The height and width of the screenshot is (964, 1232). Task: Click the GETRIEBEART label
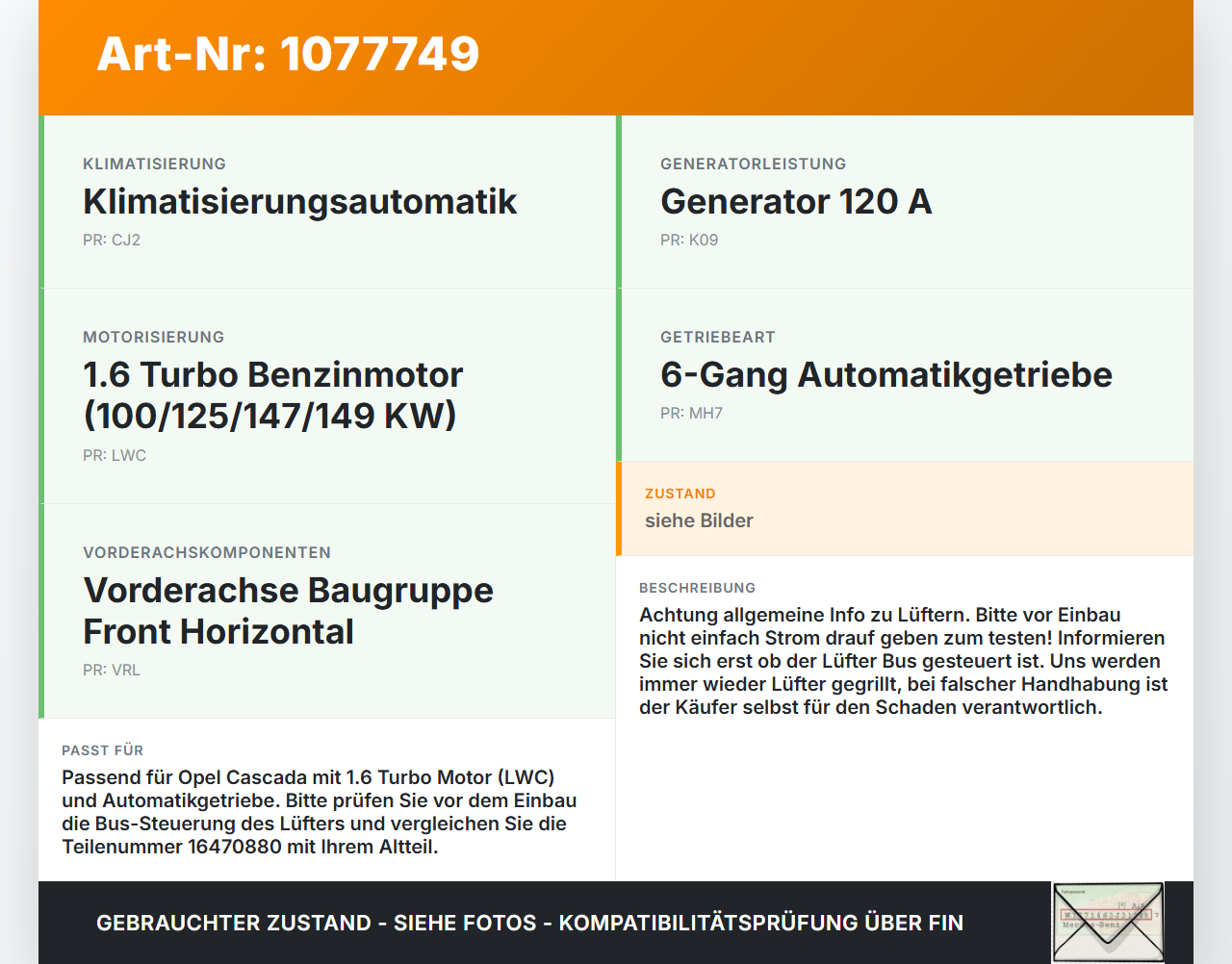tap(718, 338)
